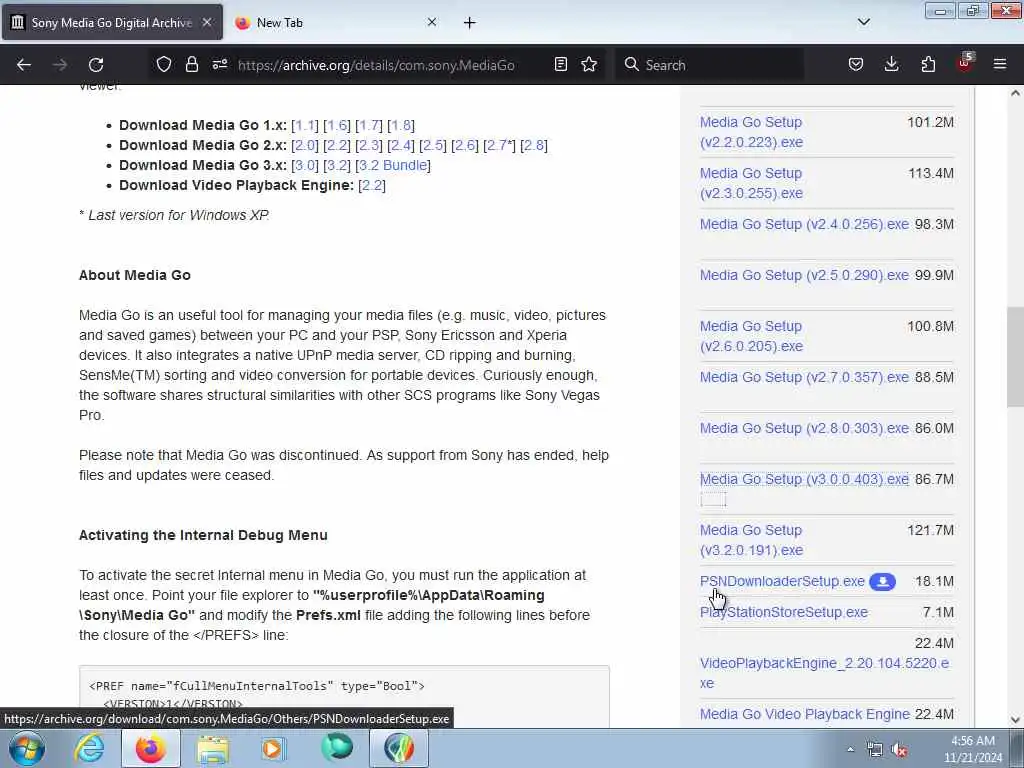The height and width of the screenshot is (768, 1024).
Task: Reload the current page
Action: tap(96, 65)
